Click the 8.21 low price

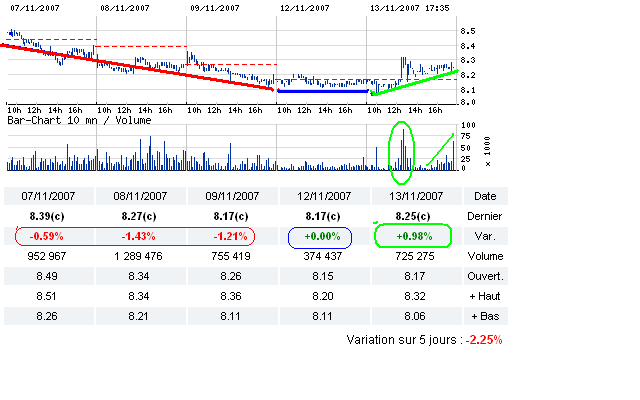pos(138,316)
